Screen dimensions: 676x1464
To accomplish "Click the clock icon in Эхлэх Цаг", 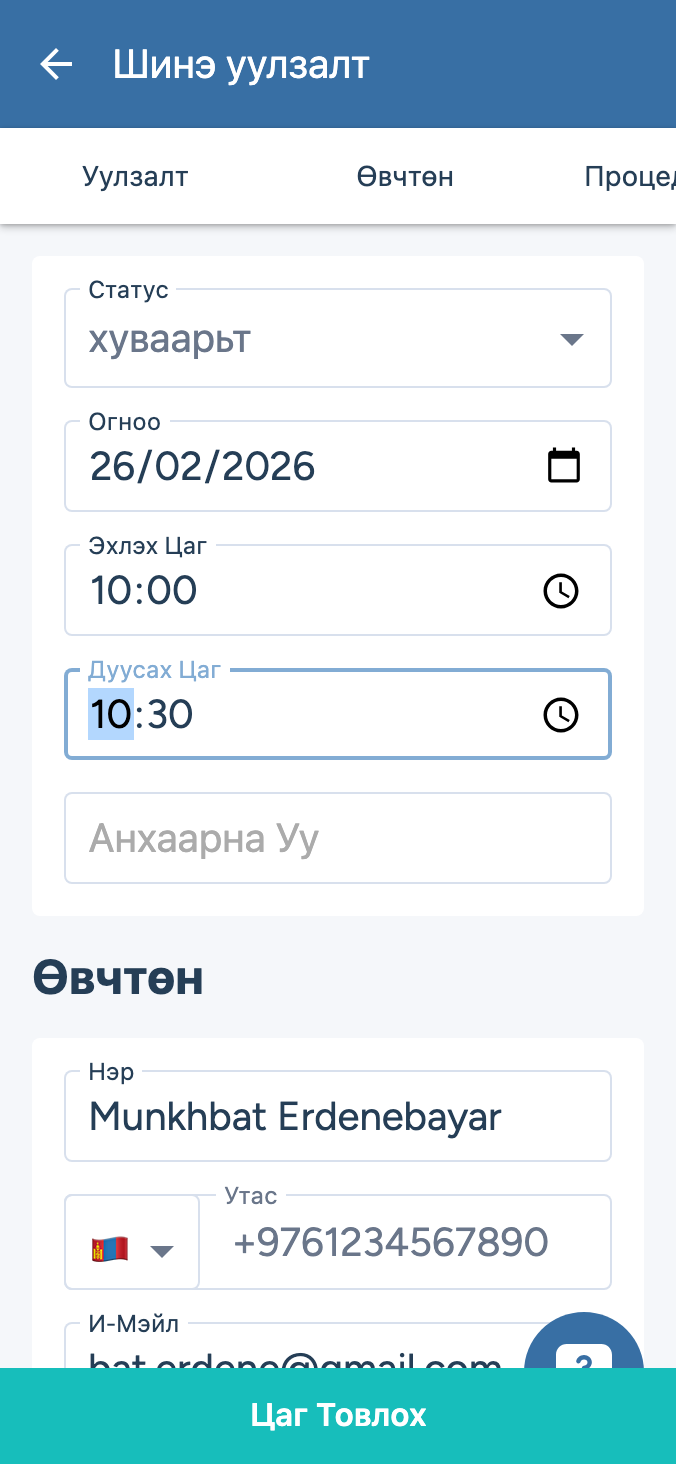I will pos(561,590).
